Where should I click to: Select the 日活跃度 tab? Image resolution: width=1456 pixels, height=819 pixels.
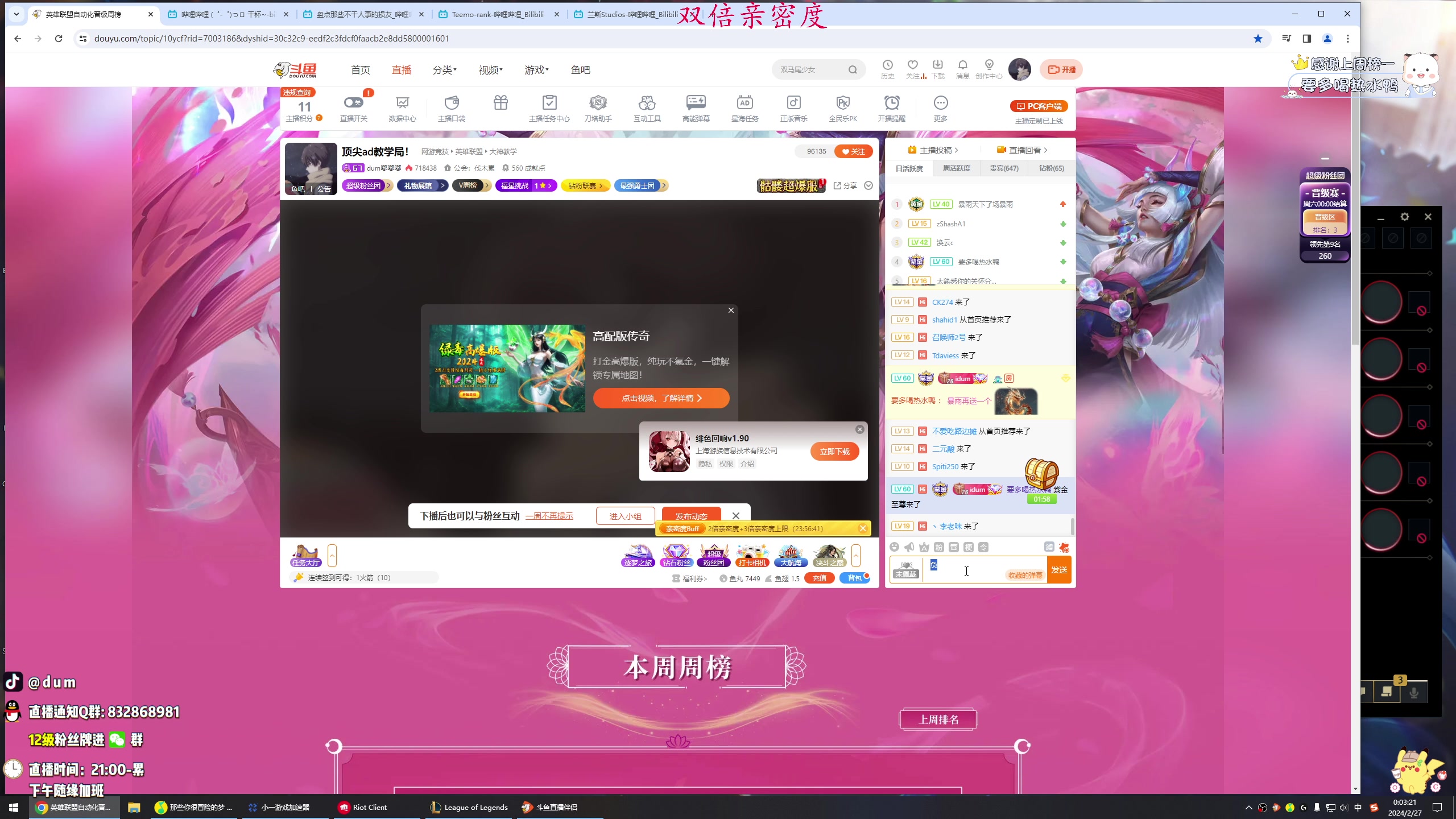pos(909,168)
